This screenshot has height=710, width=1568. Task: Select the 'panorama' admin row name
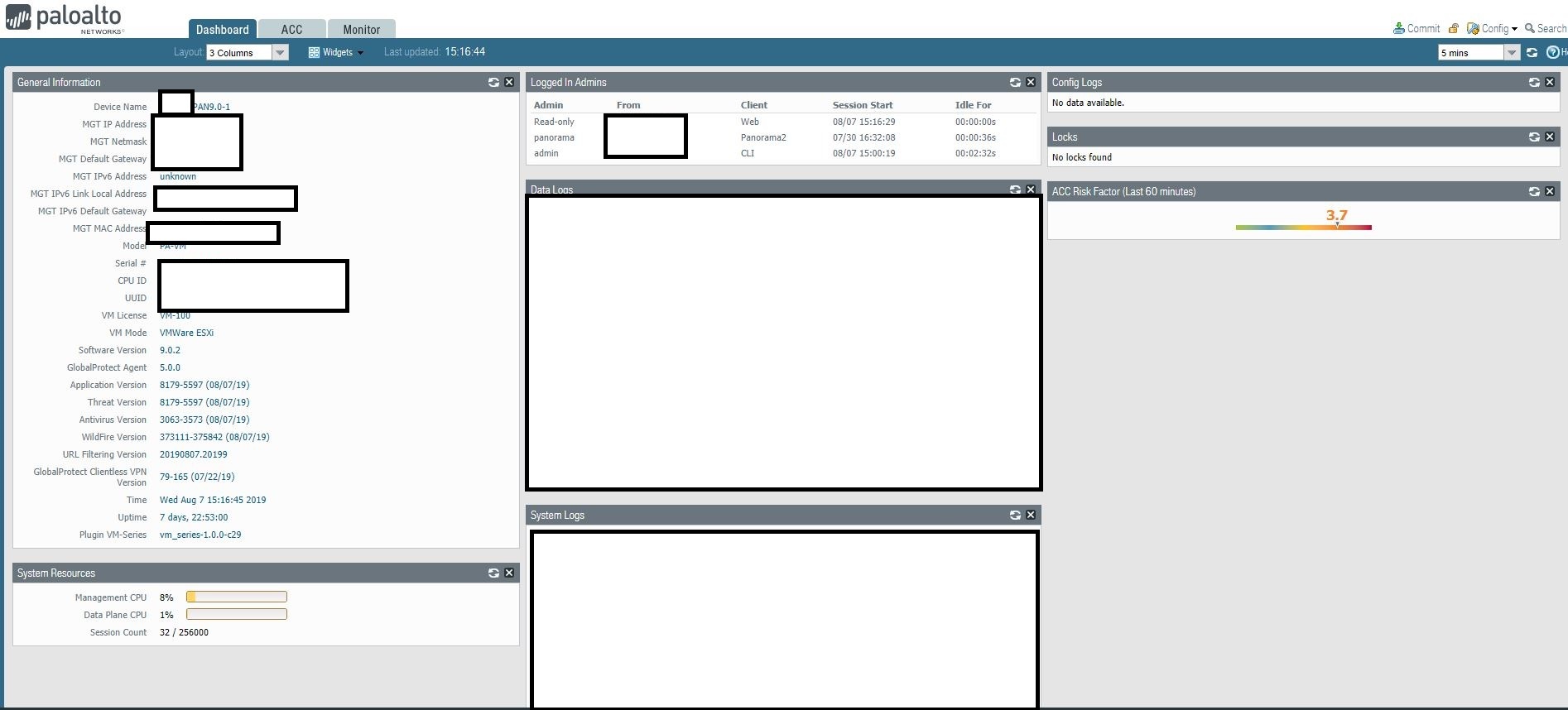554,137
